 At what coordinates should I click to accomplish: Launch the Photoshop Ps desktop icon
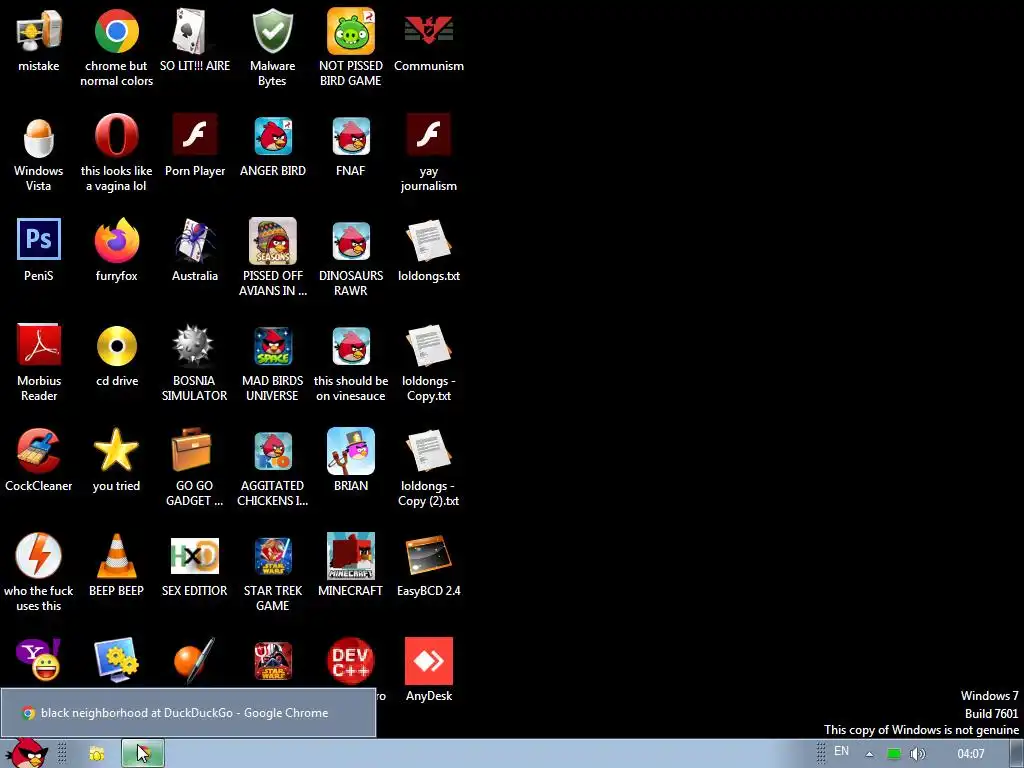[x=39, y=241]
